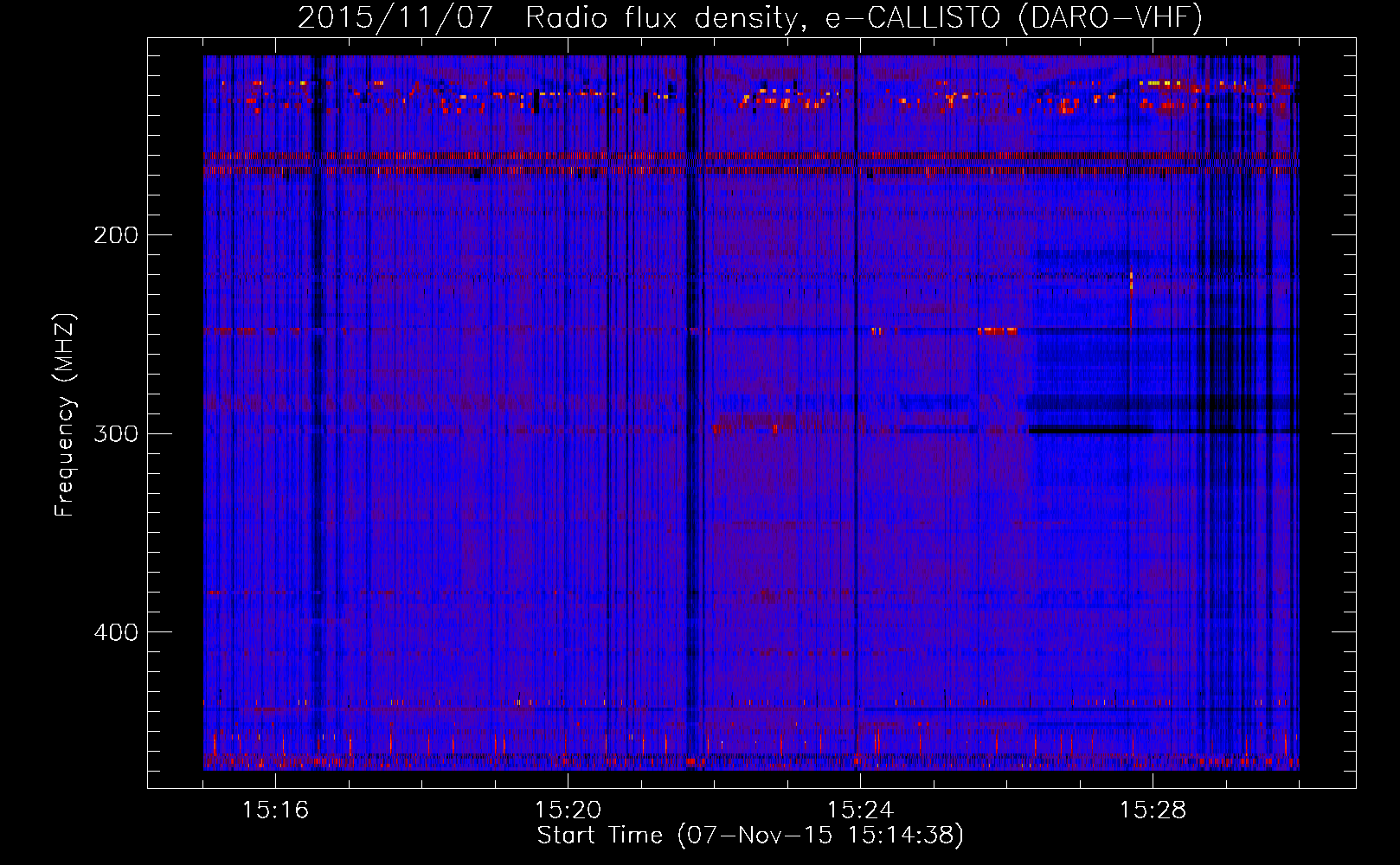The height and width of the screenshot is (865, 1400).
Task: Click the "Frequency (MHZ)" axis label
Action: pos(66,415)
